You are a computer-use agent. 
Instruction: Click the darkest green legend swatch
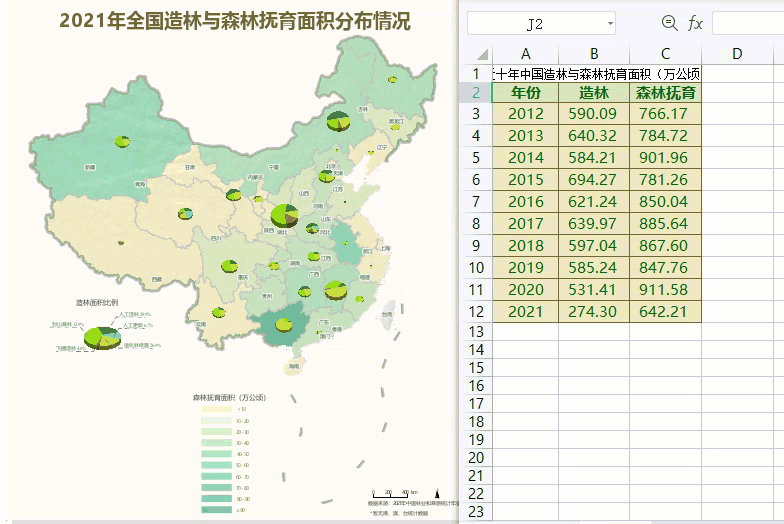(x=217, y=510)
